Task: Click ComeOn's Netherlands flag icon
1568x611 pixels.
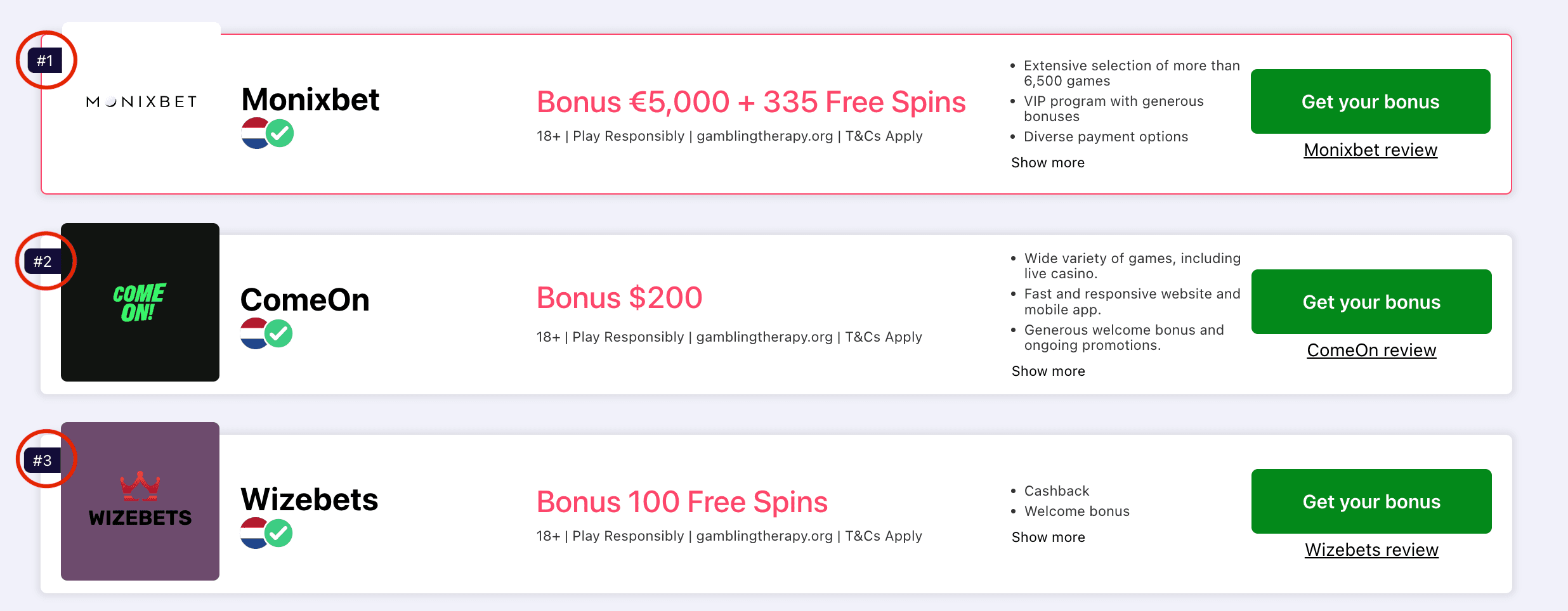Action: tap(252, 333)
